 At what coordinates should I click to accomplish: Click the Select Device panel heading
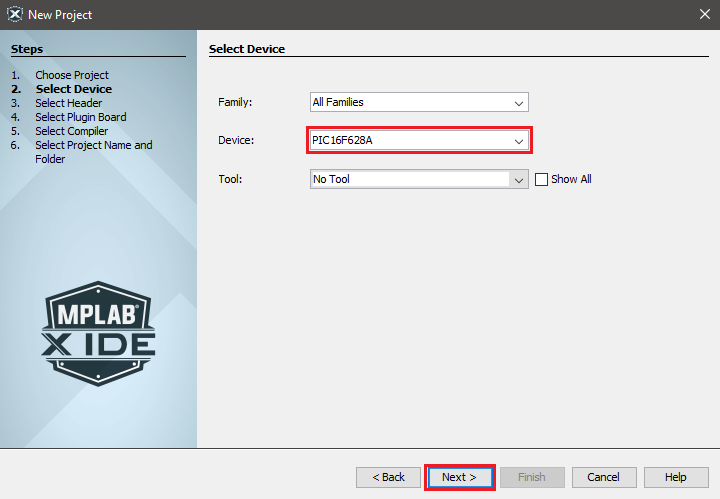(247, 49)
